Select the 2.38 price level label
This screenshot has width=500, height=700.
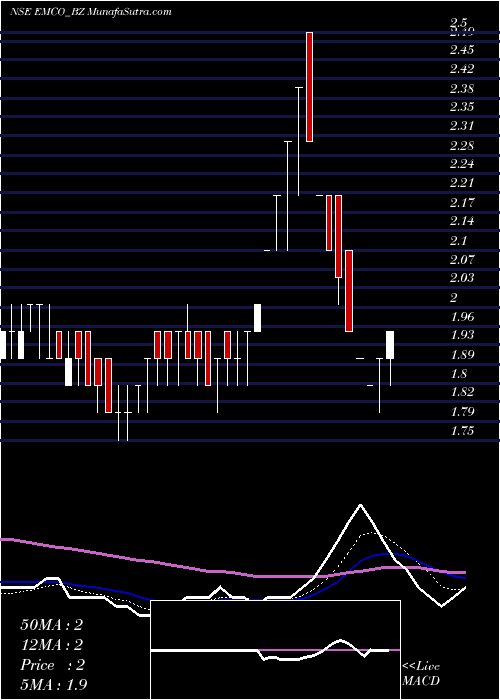pyautogui.click(x=462, y=88)
